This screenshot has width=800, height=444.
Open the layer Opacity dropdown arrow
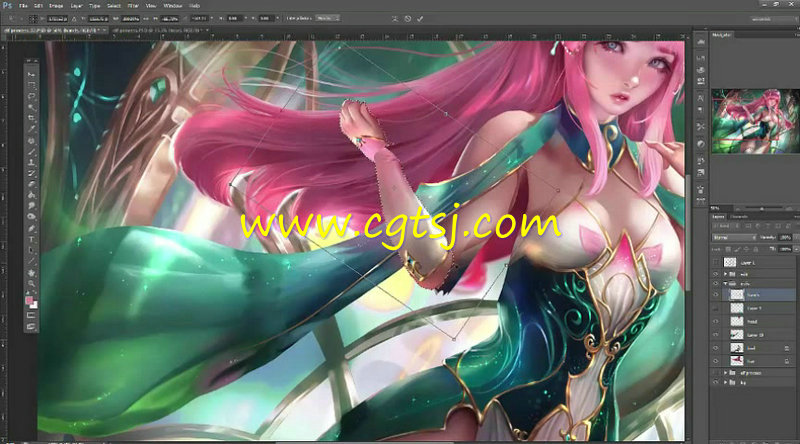796,237
